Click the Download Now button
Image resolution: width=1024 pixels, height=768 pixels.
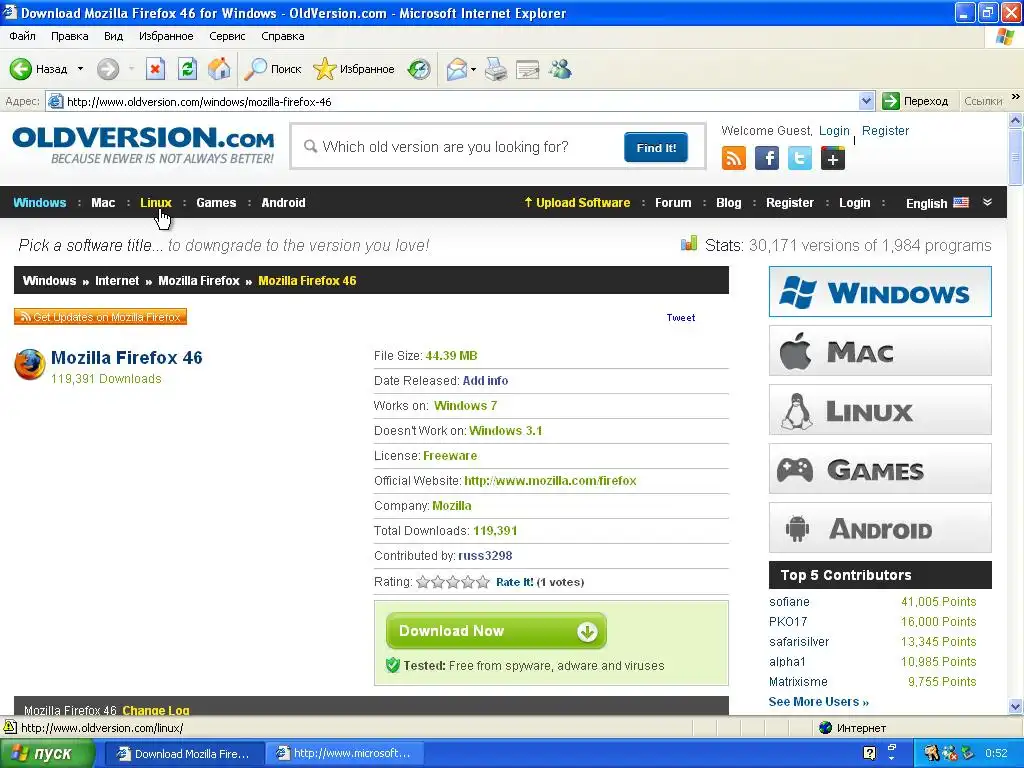click(x=496, y=631)
